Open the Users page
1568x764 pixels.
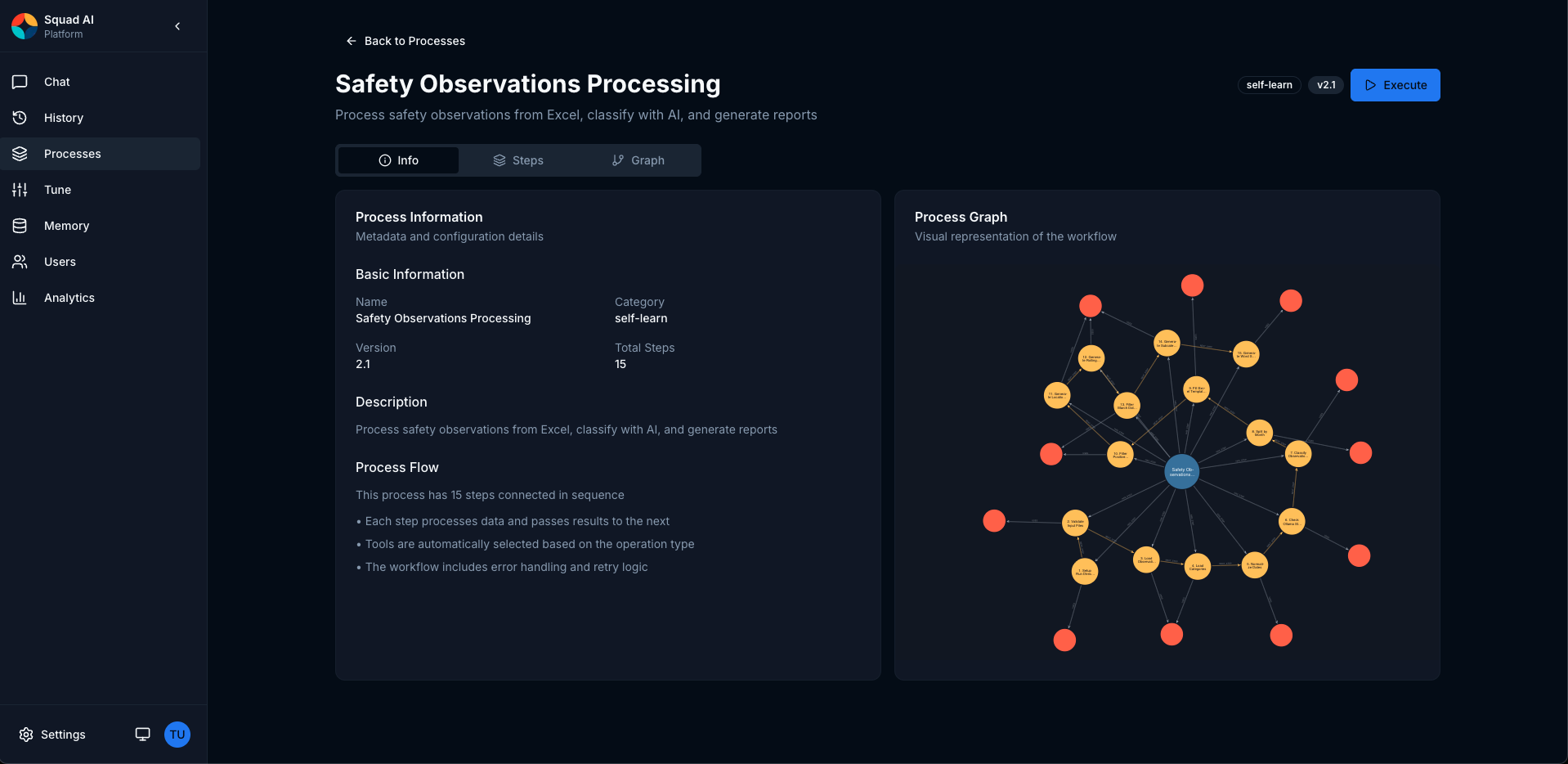click(60, 262)
